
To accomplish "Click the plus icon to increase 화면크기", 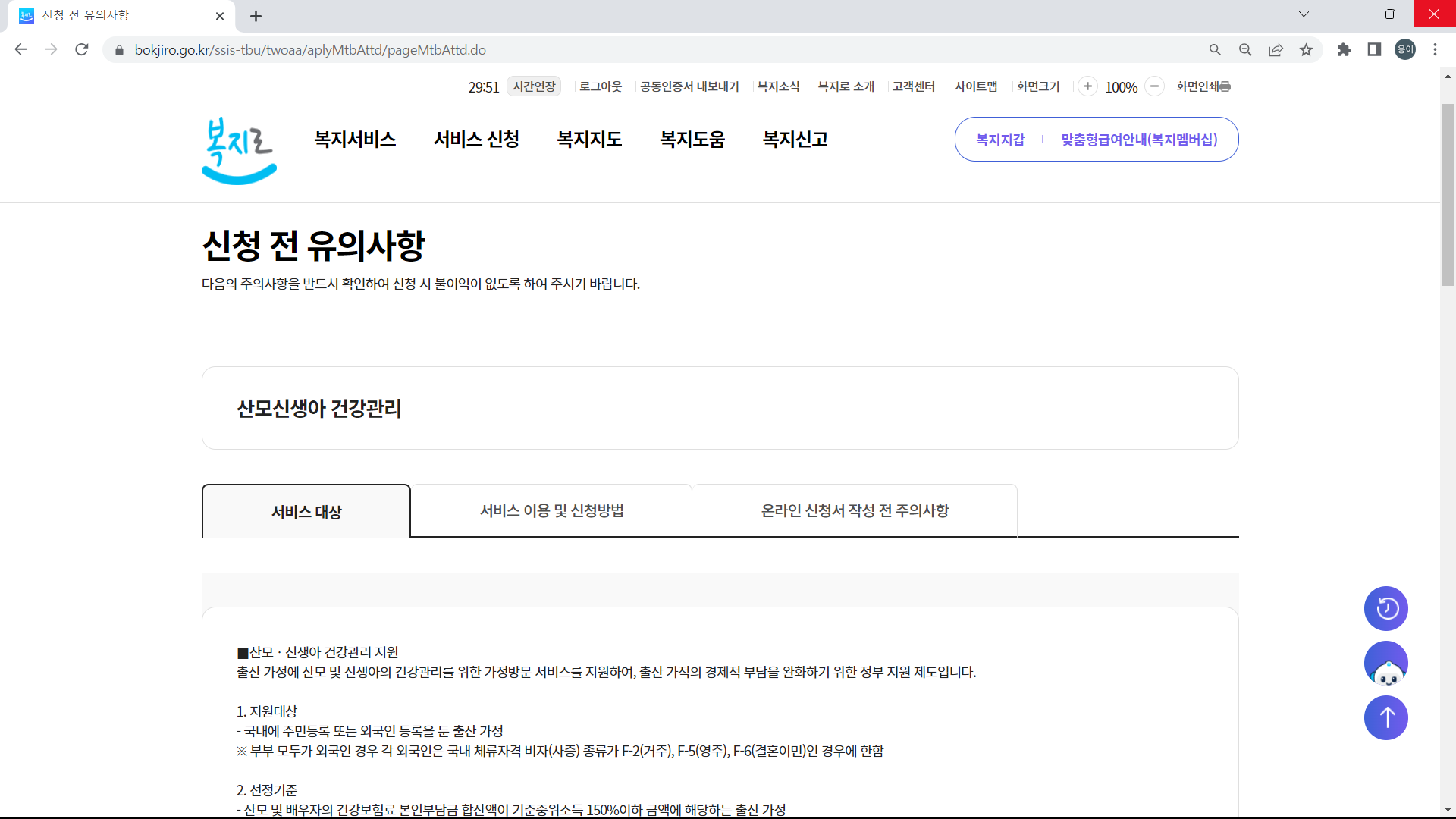I will (x=1089, y=86).
